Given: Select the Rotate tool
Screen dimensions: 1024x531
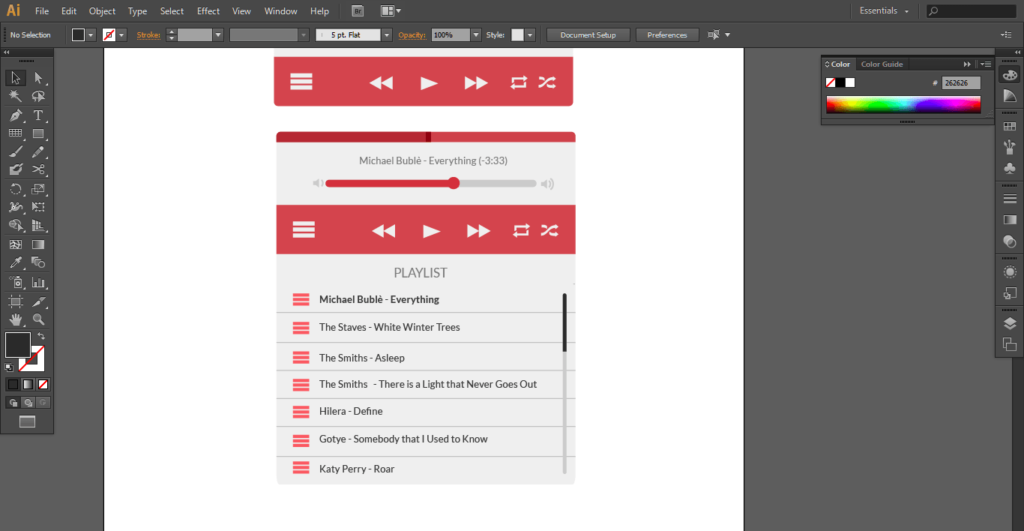Looking at the screenshot, I should (x=15, y=189).
